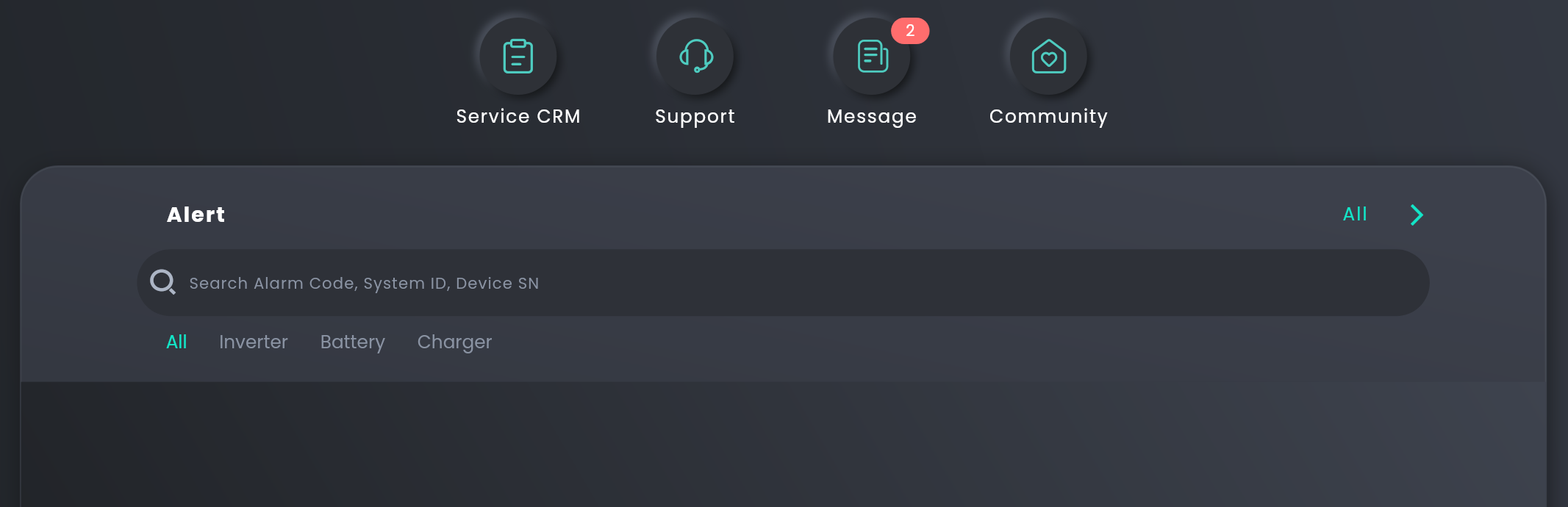Focus the Alarm Code search input field
The image size is (1568, 507).
783,283
